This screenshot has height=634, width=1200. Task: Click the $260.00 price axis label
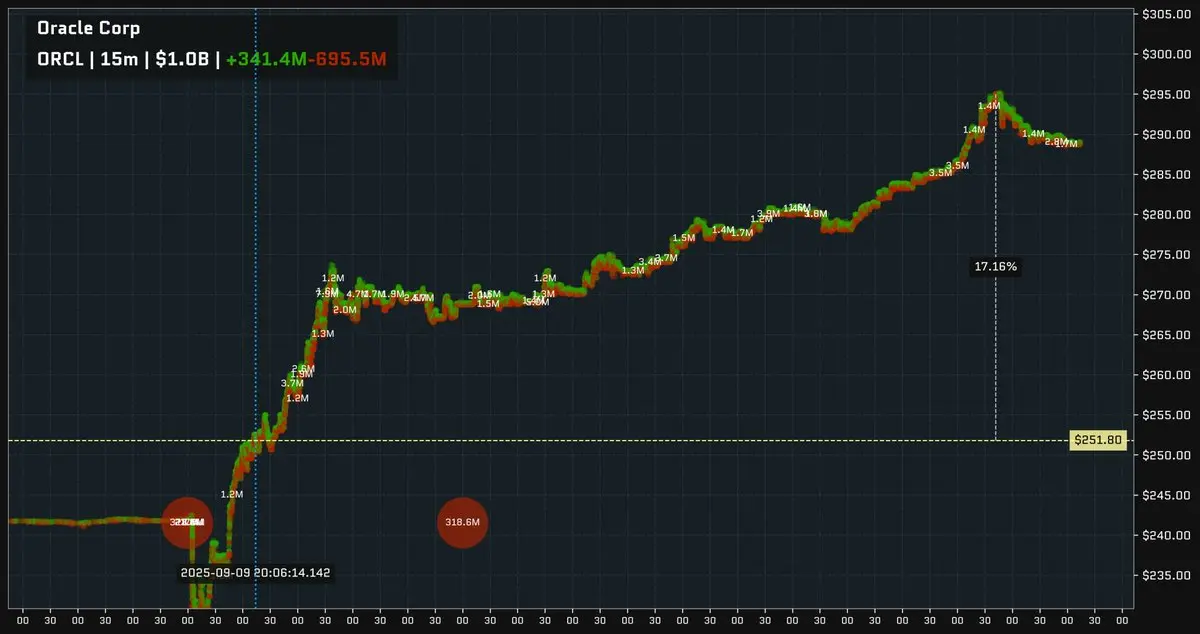1169,375
